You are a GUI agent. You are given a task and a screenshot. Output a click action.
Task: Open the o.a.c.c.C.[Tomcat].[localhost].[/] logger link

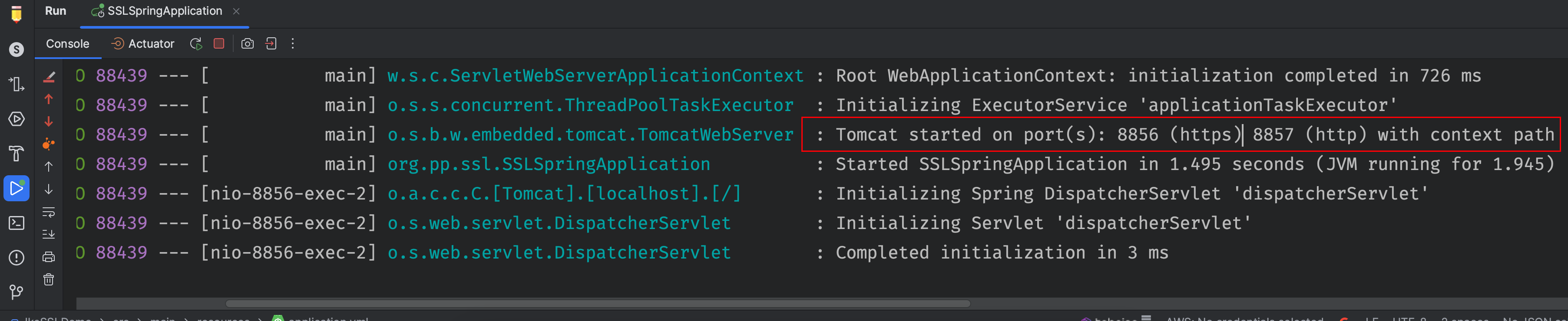pos(564,193)
